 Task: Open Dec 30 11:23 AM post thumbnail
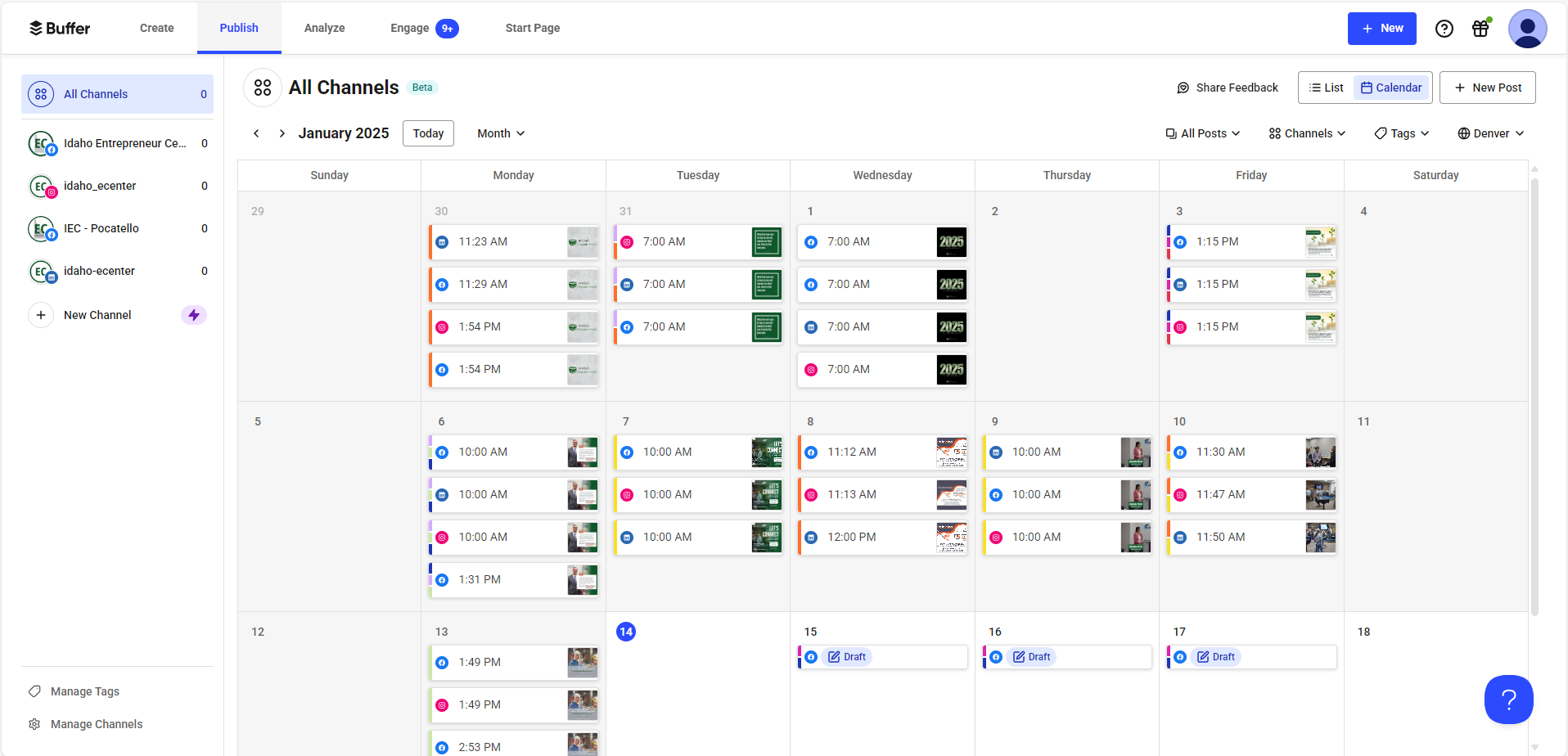(x=583, y=242)
